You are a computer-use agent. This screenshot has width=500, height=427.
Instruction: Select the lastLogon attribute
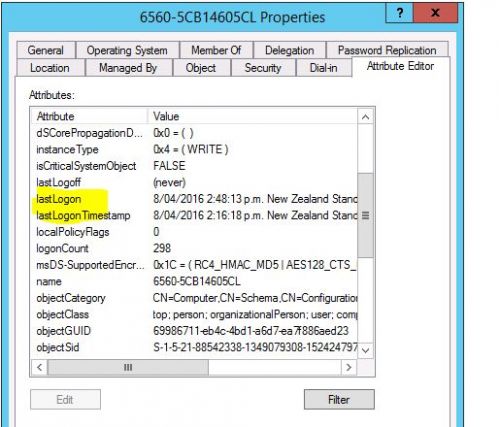point(195,199)
